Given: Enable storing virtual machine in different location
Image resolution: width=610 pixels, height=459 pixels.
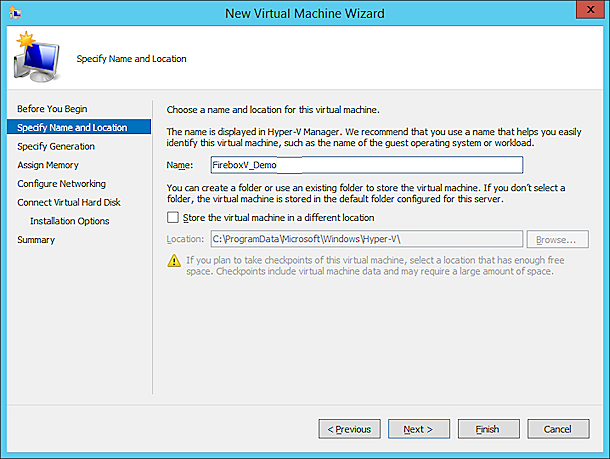Looking at the screenshot, I should (173, 217).
